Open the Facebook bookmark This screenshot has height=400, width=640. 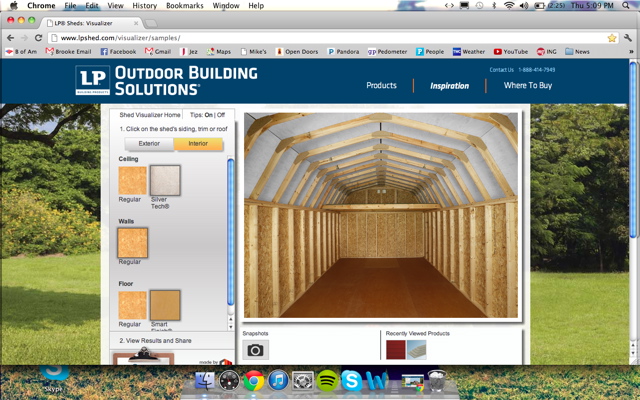[118, 51]
